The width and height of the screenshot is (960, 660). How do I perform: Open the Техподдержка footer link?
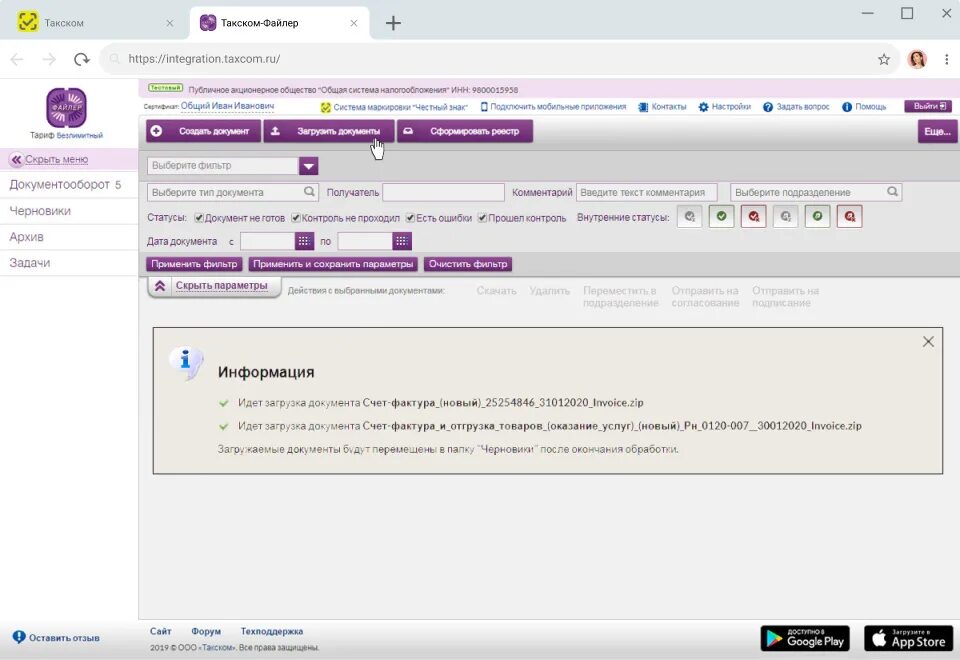(x=272, y=631)
